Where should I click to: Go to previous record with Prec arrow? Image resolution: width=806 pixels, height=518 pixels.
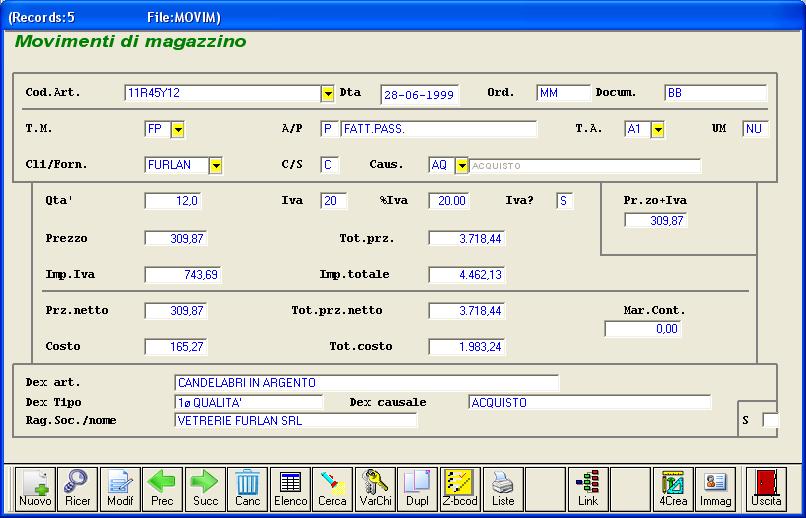(162, 489)
